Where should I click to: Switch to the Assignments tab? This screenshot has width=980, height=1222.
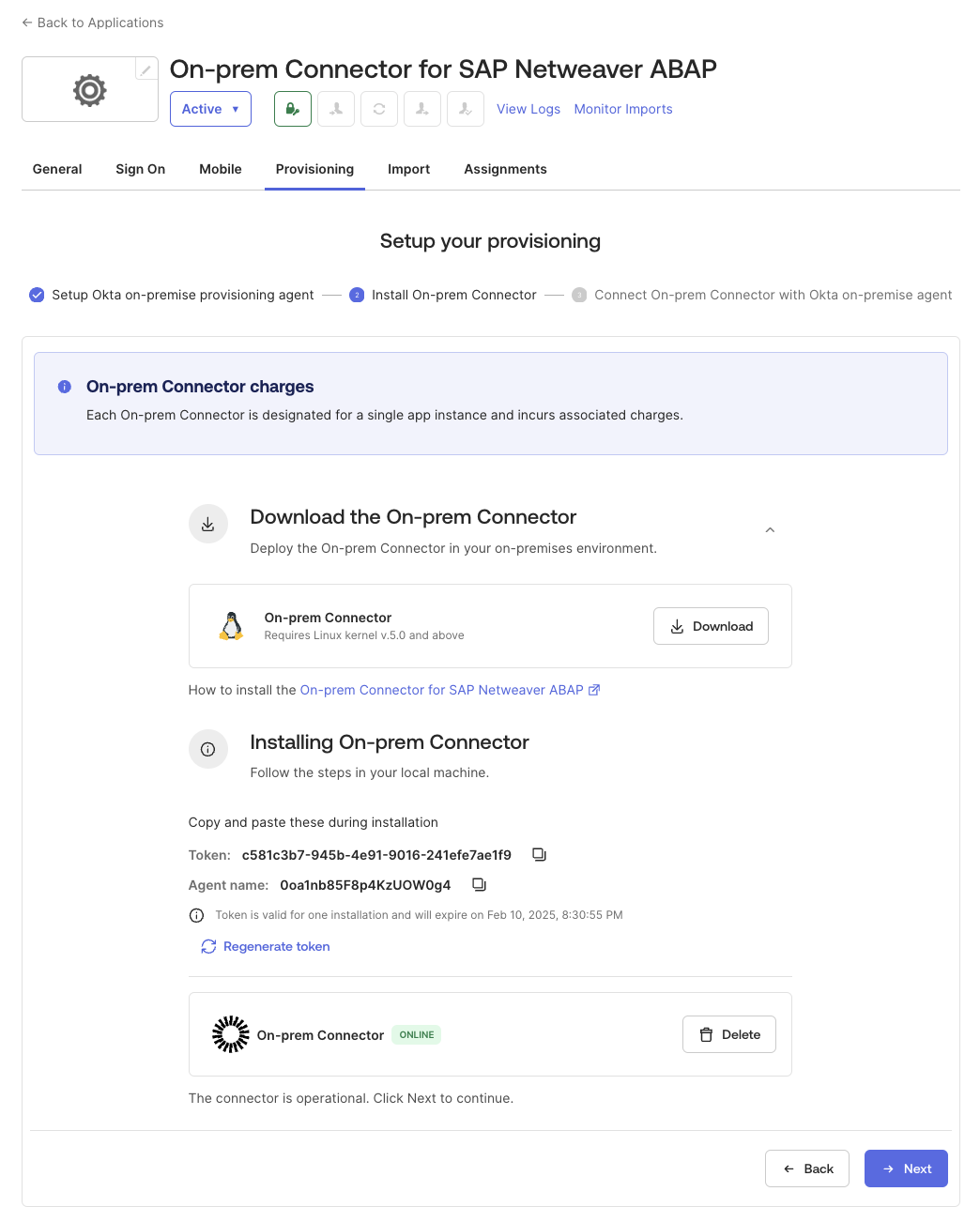coord(505,169)
